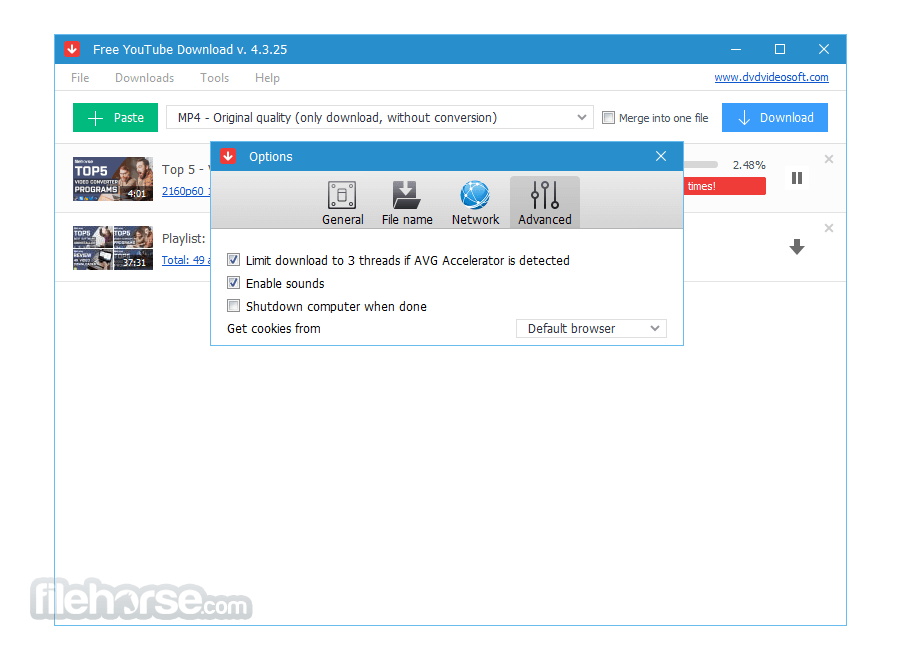Screen dimensions: 901x650
Task: Remove the Top 5 video from list
Action: point(829,159)
